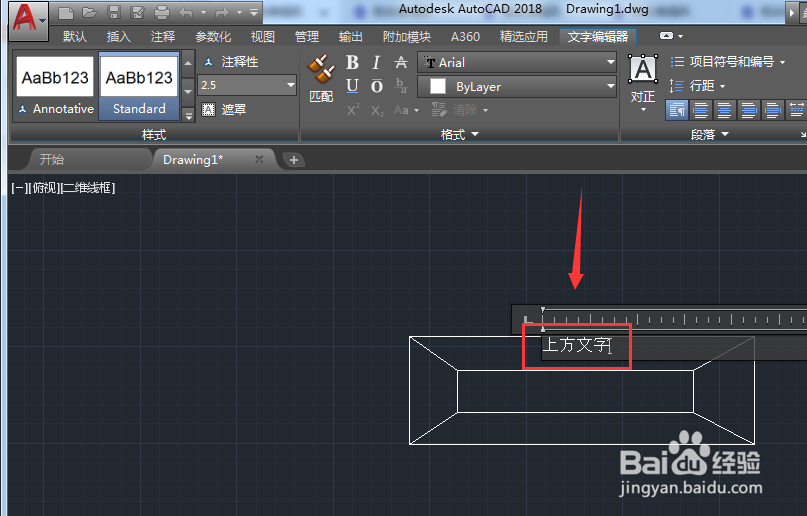Switch to the 默认 ribbon tab

pos(75,37)
